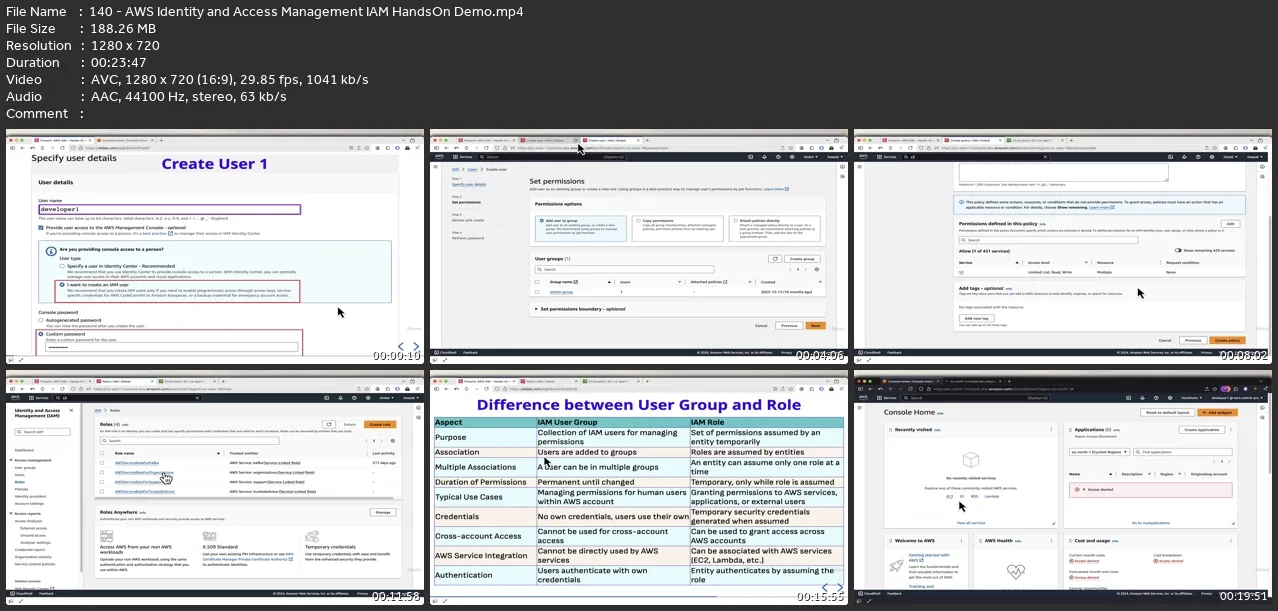Click the Users breadcrumb in Set permissions frame
This screenshot has width=1278, height=611.
pos(470,170)
